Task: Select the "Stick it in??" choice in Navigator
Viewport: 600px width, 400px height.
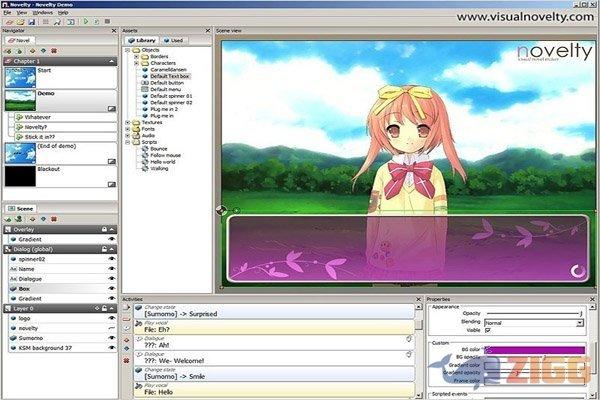Action: [42, 136]
